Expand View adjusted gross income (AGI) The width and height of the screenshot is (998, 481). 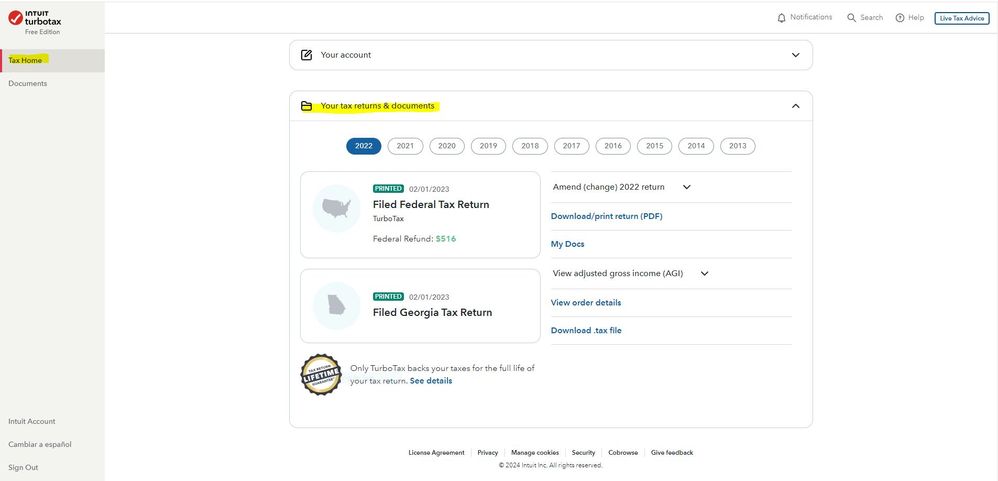point(704,273)
